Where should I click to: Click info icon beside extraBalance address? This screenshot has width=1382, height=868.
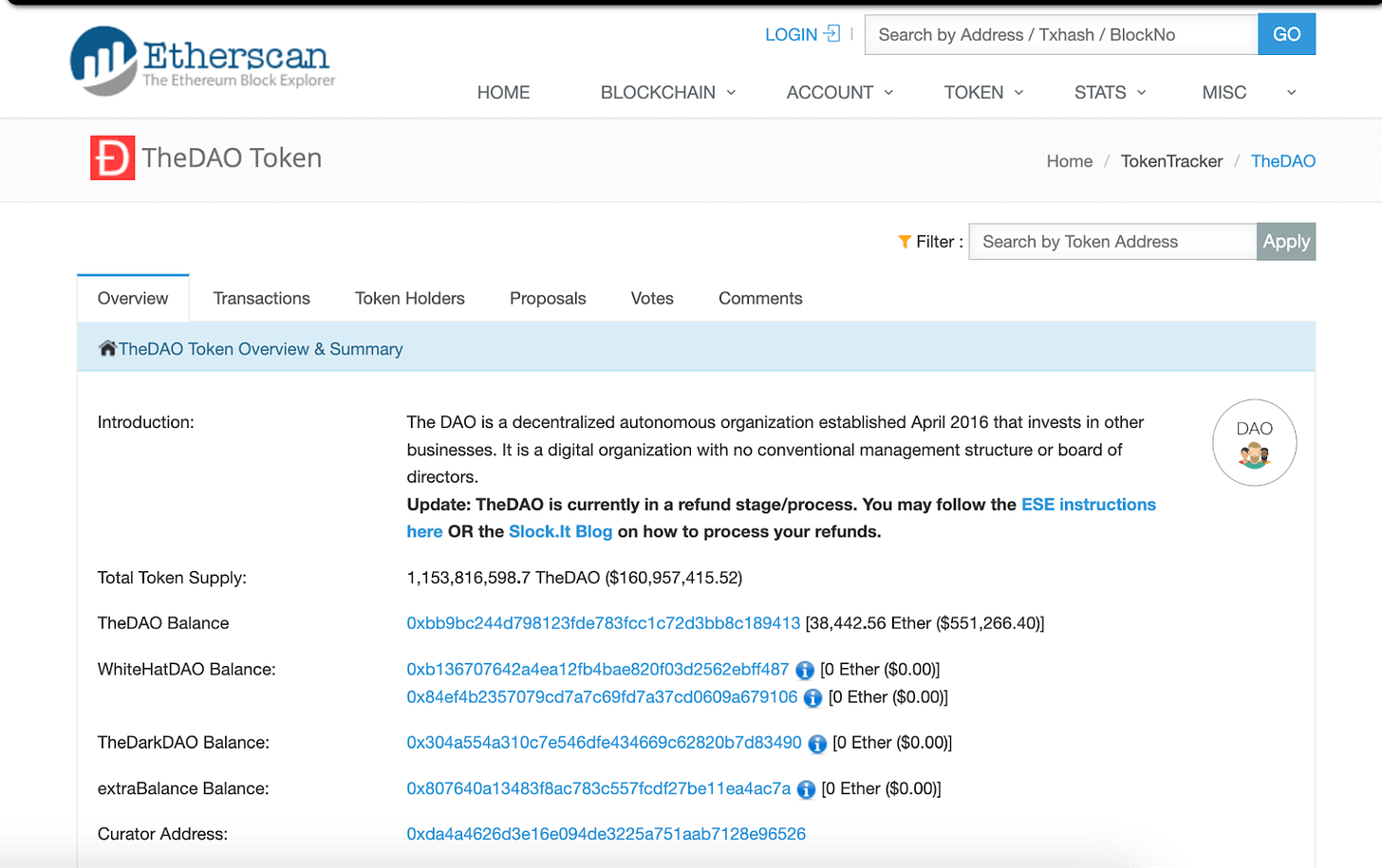806,789
